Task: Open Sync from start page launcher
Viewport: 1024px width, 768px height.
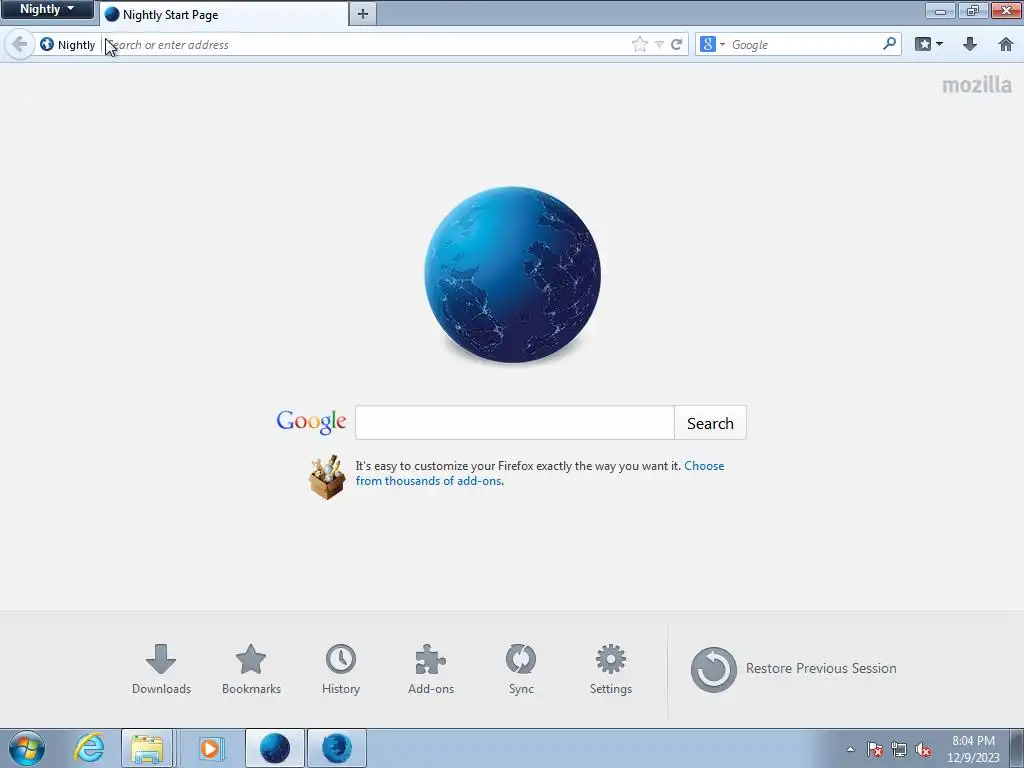Action: 521,669
